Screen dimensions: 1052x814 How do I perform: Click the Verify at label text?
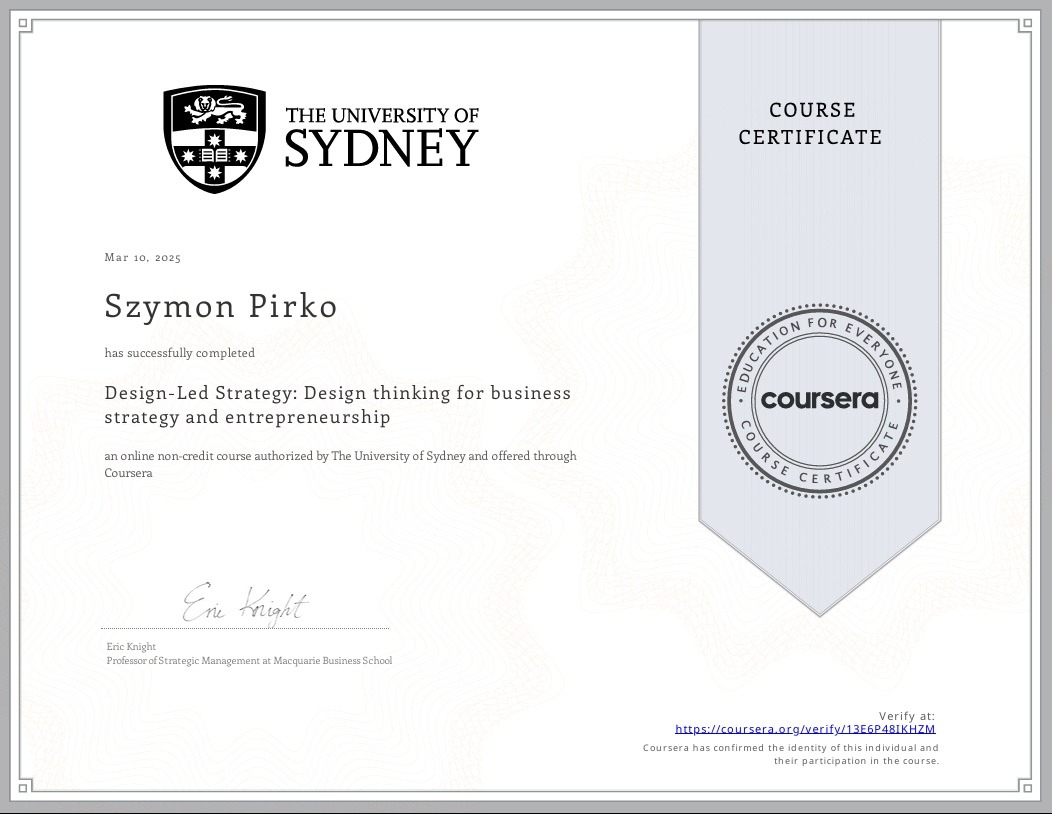coord(905,715)
